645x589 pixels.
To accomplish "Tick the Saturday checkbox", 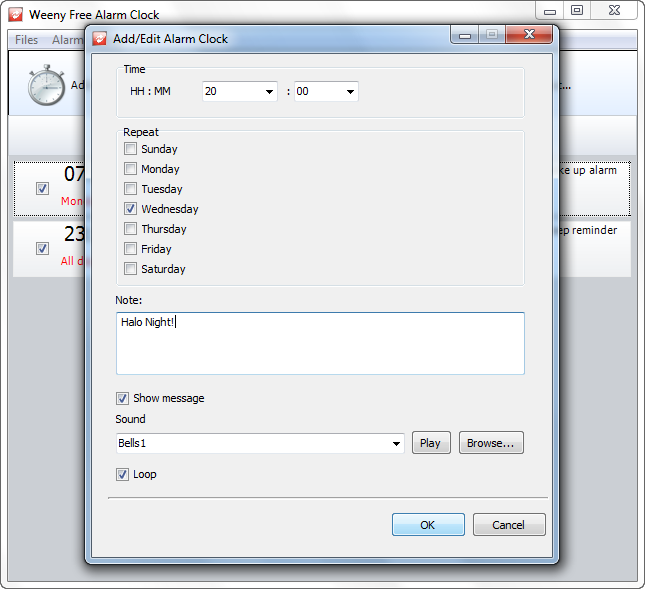I will pyautogui.click(x=131, y=269).
